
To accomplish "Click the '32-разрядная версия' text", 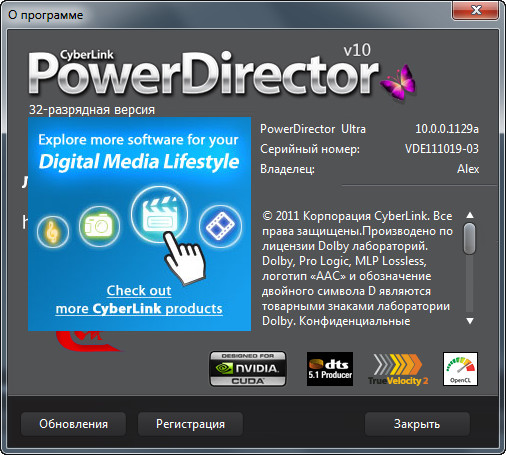I will [92, 110].
